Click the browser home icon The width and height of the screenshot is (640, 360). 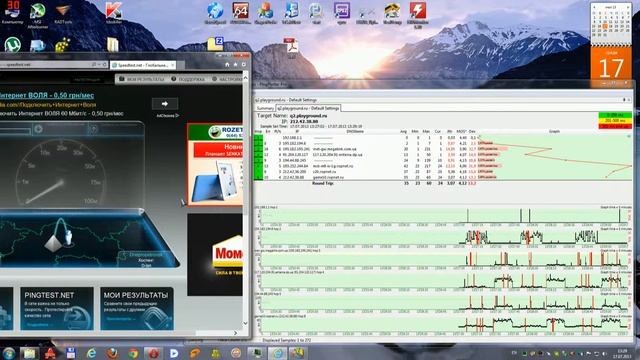point(227,64)
